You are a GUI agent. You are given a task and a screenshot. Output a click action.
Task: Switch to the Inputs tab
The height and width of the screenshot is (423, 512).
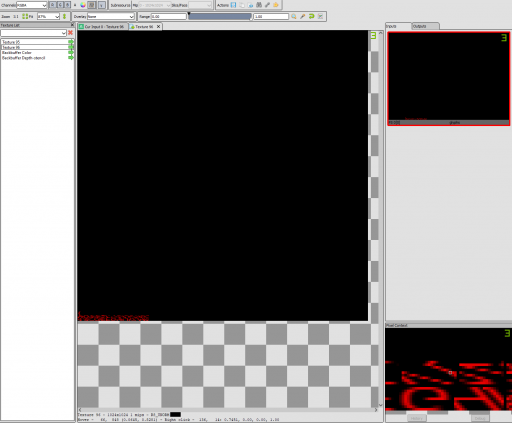(398, 26)
